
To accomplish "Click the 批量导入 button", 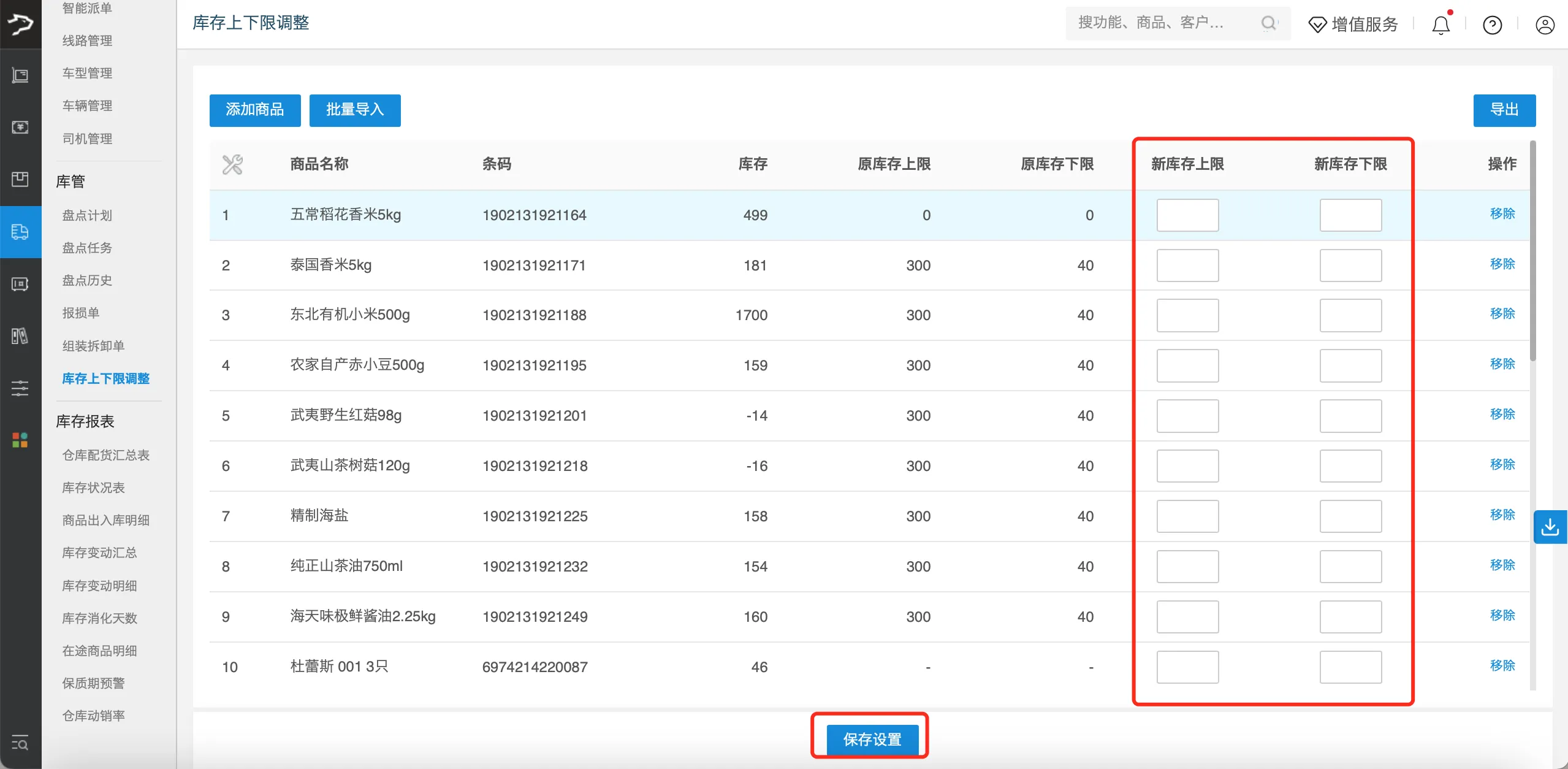I will pyautogui.click(x=355, y=110).
